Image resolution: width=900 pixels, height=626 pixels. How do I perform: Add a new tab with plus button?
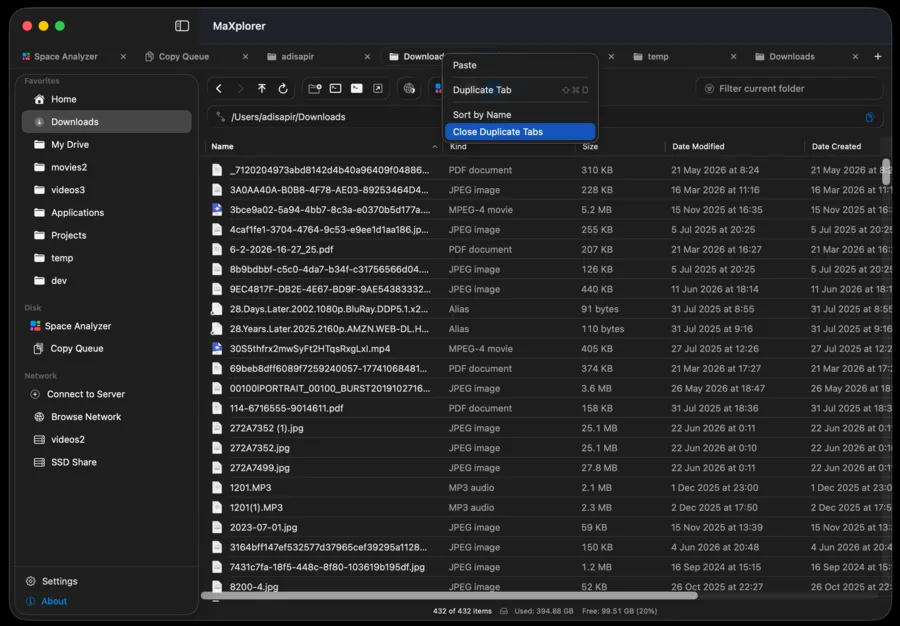878,56
